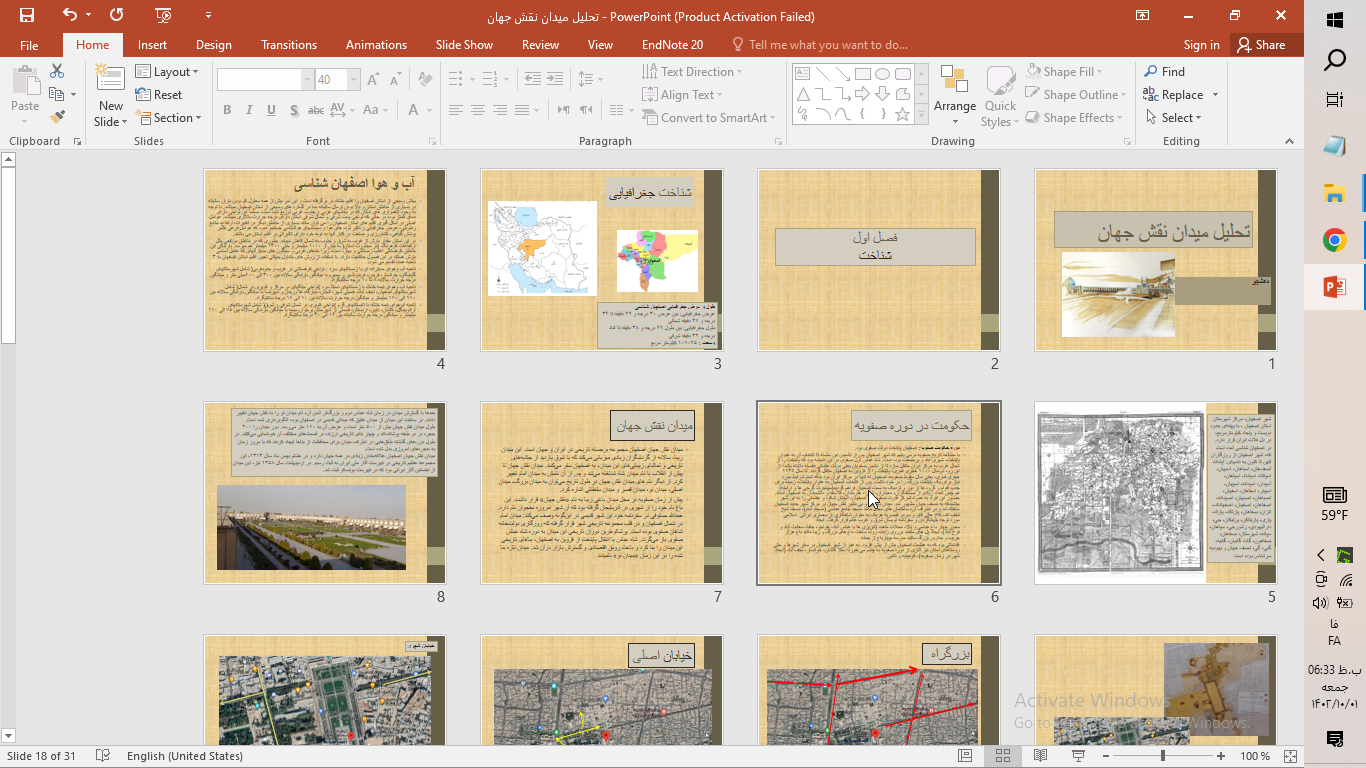Toggle Bold formatting
Viewport: 1366px width, 768px height.
(227, 110)
